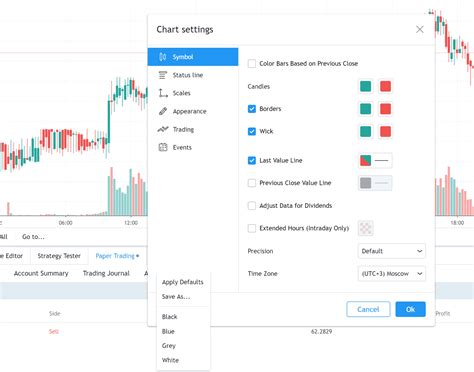Click the Extended Hours pattern swatch icon
474x372 pixels.
(x=366, y=228)
